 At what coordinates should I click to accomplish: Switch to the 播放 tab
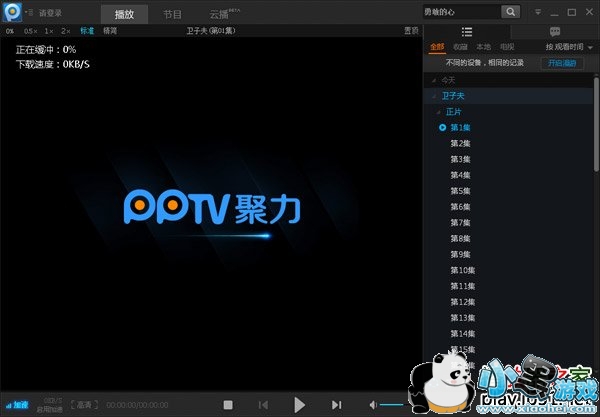(x=124, y=15)
